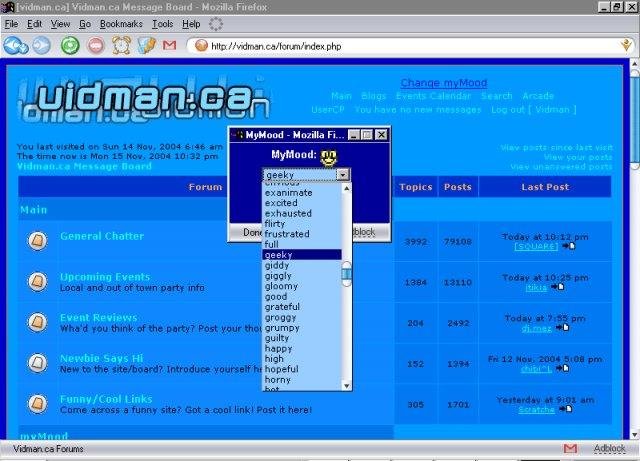Click the red Stop loading icon

point(96,45)
